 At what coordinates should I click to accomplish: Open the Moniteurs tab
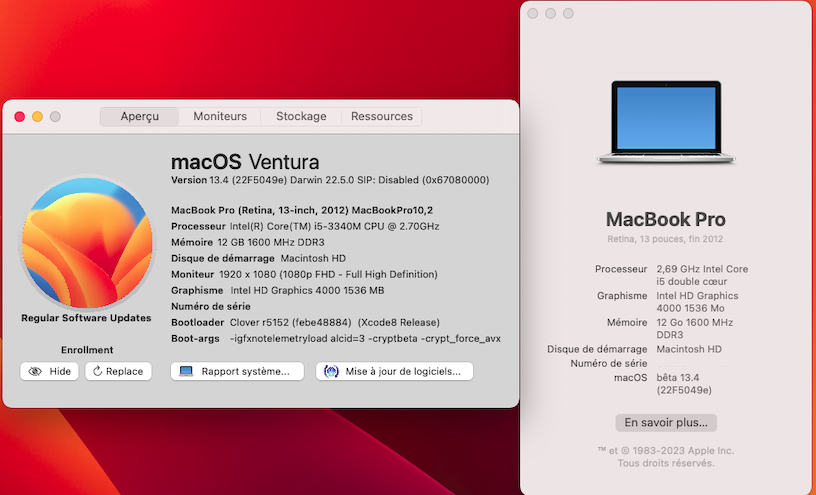[220, 116]
